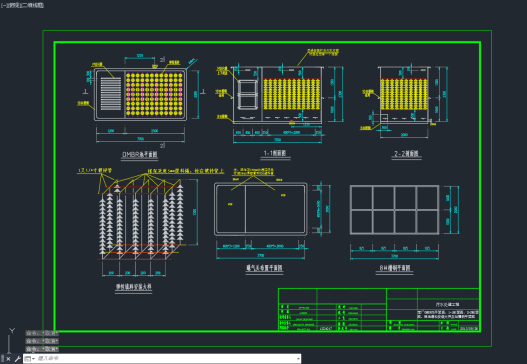Viewport: 527px width, 364px height.
Task: Click the UCS Y-axis icon
Action: click(x=12, y=331)
